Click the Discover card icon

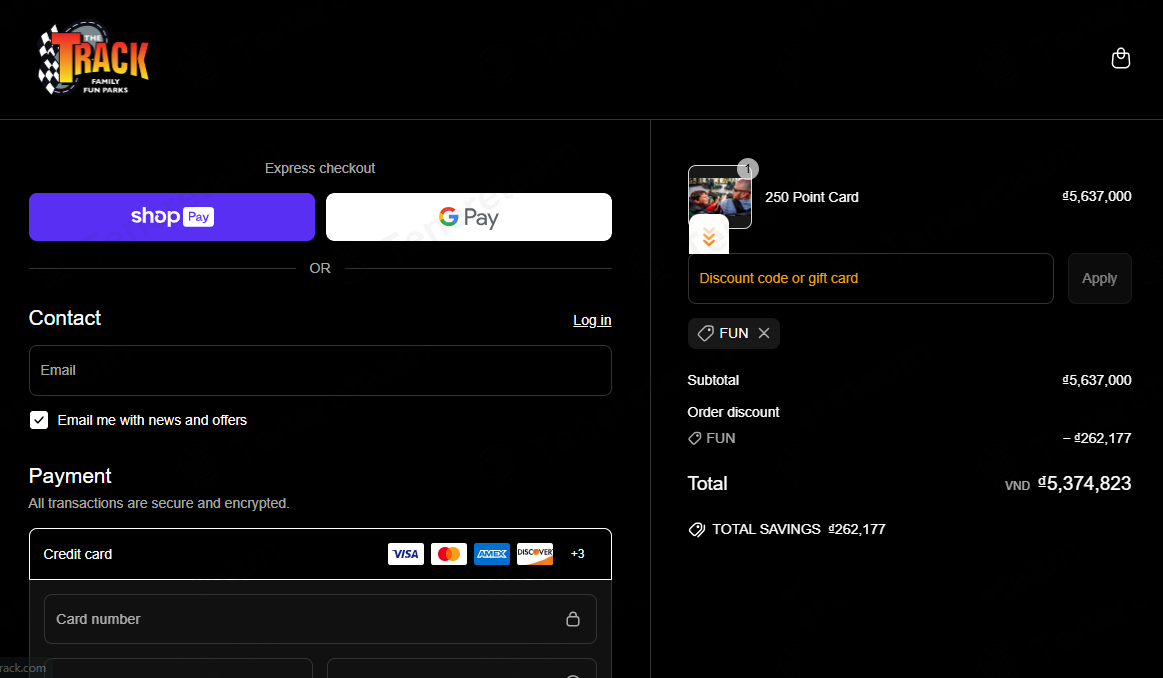(535, 554)
